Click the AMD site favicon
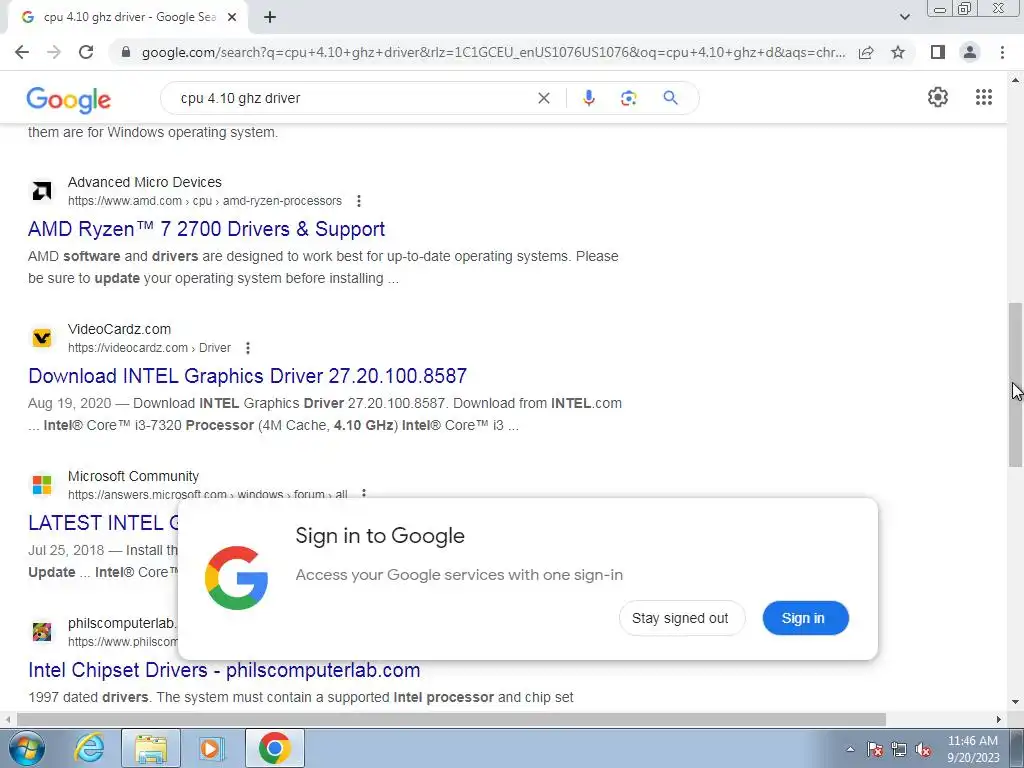 pyautogui.click(x=42, y=191)
